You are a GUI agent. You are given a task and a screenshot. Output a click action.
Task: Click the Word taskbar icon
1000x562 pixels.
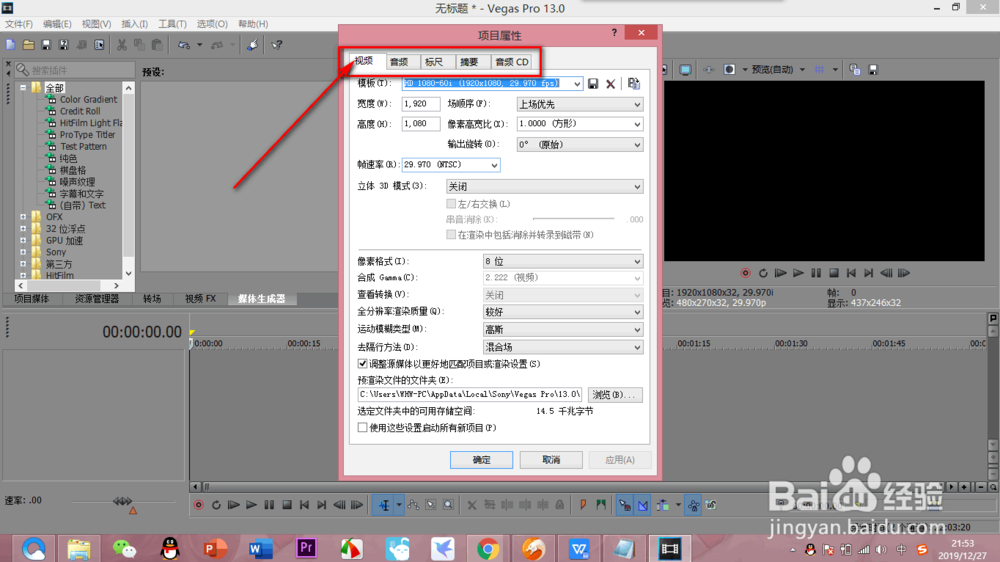coord(260,548)
